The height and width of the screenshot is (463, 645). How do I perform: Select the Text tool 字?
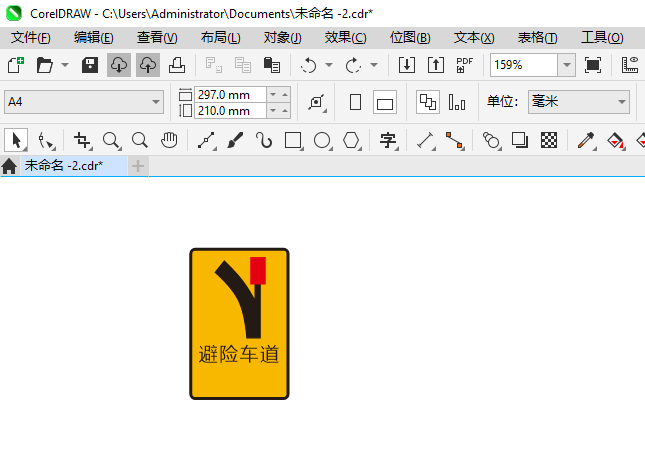click(388, 141)
